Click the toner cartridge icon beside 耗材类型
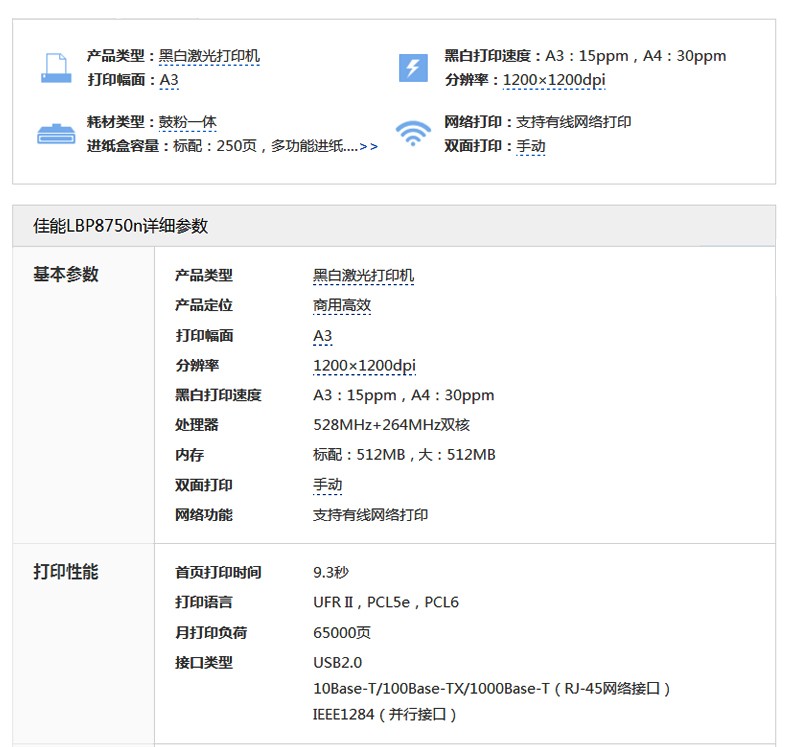Image resolution: width=790 pixels, height=747 pixels. (55, 134)
